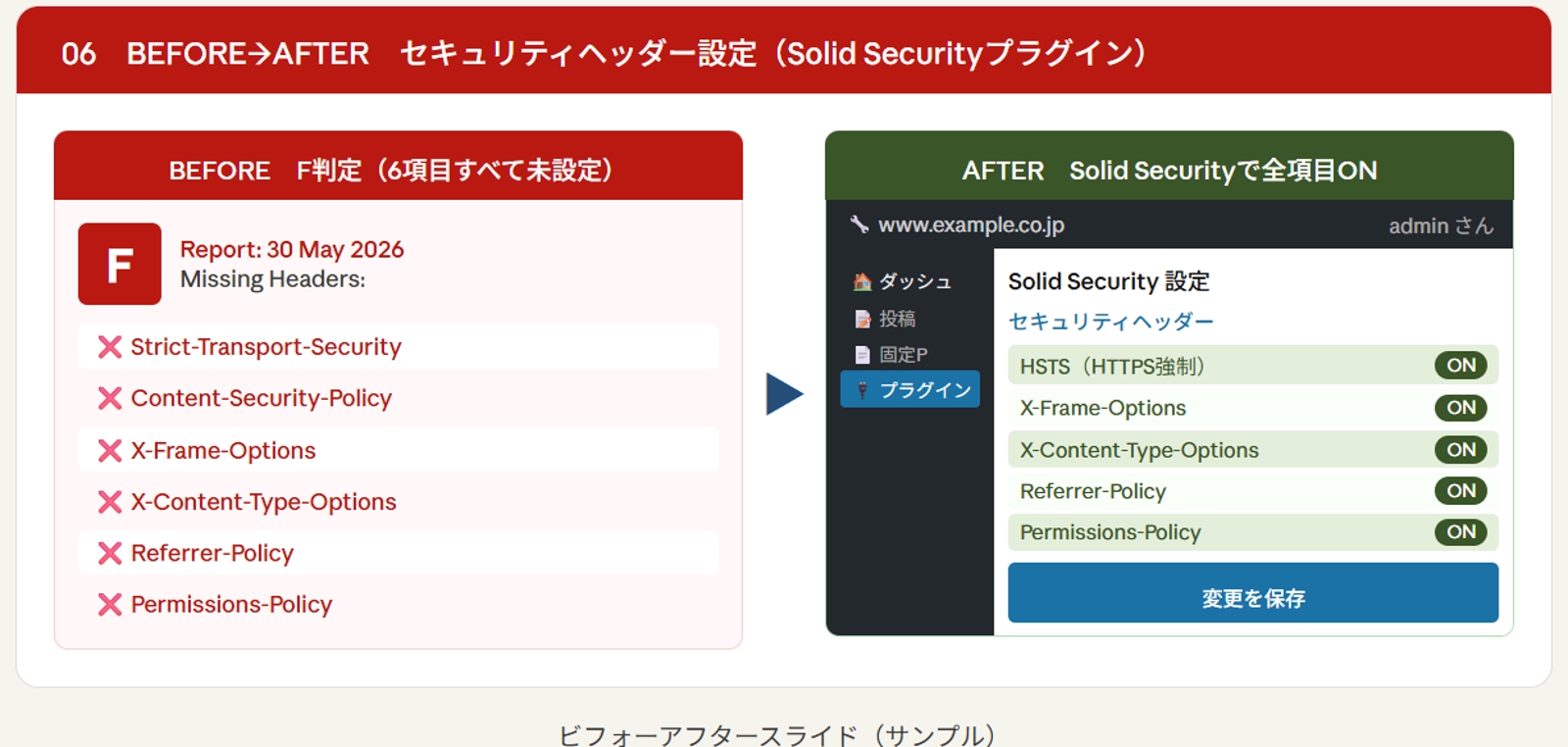The image size is (1568, 747).
Task: Click the wrench icon beside www.example.co.jp
Action: point(859,224)
